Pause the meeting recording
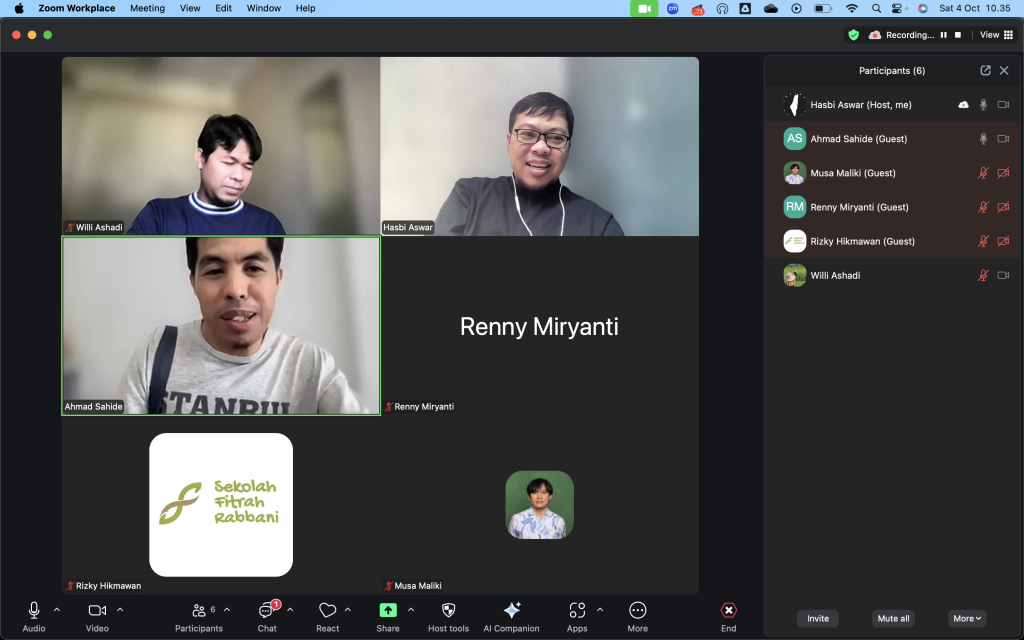Viewport: 1024px width, 640px height. coord(943,35)
